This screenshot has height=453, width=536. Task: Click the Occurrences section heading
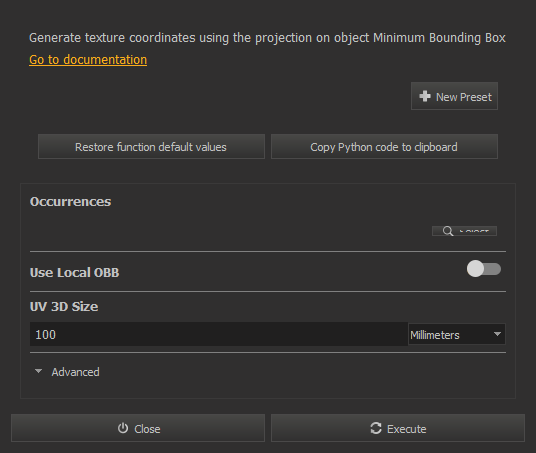[70, 201]
